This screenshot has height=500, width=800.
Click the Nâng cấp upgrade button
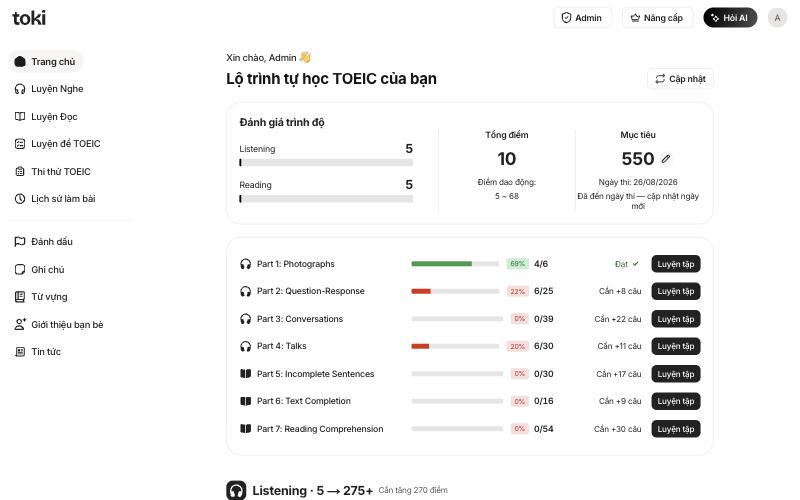(657, 18)
